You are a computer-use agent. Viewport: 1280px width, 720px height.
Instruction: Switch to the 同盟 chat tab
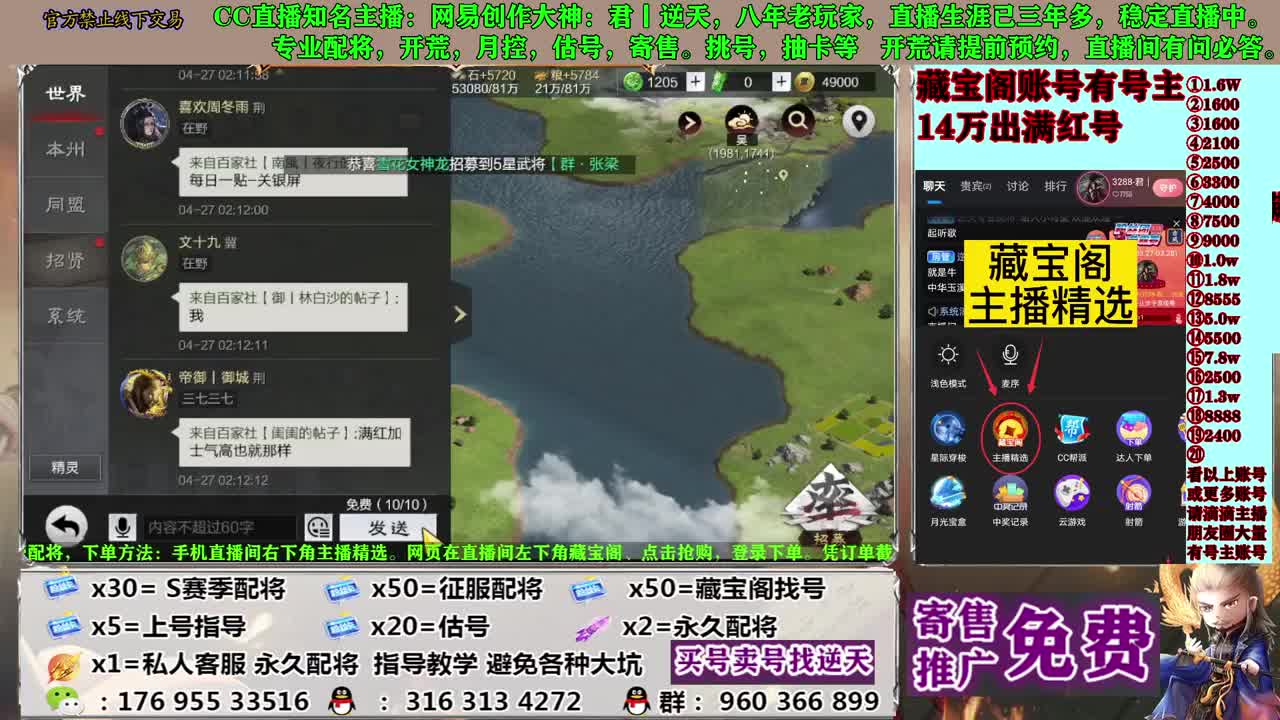(x=65, y=204)
